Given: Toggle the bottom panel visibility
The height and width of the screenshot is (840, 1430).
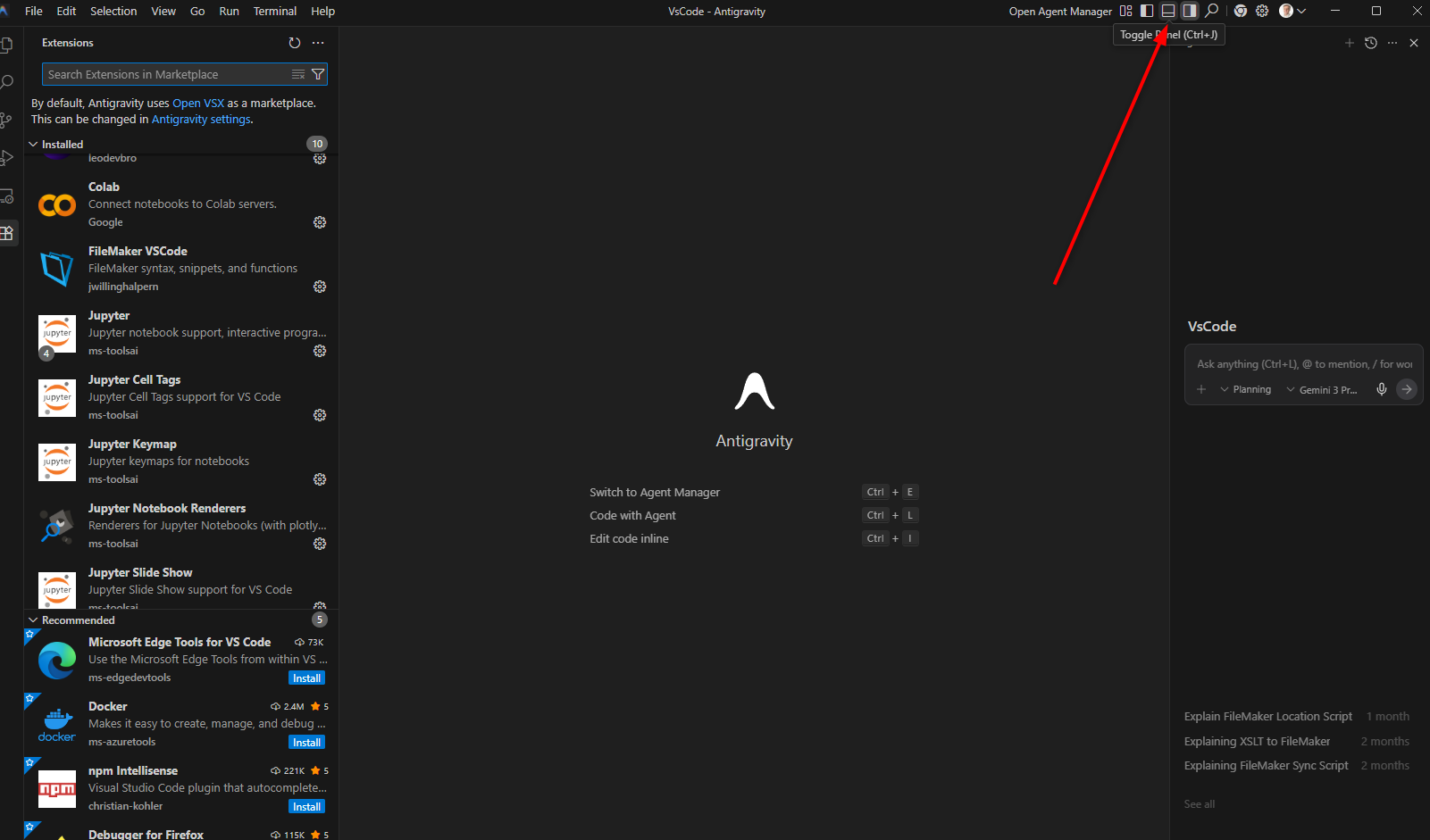Looking at the screenshot, I should (1168, 11).
